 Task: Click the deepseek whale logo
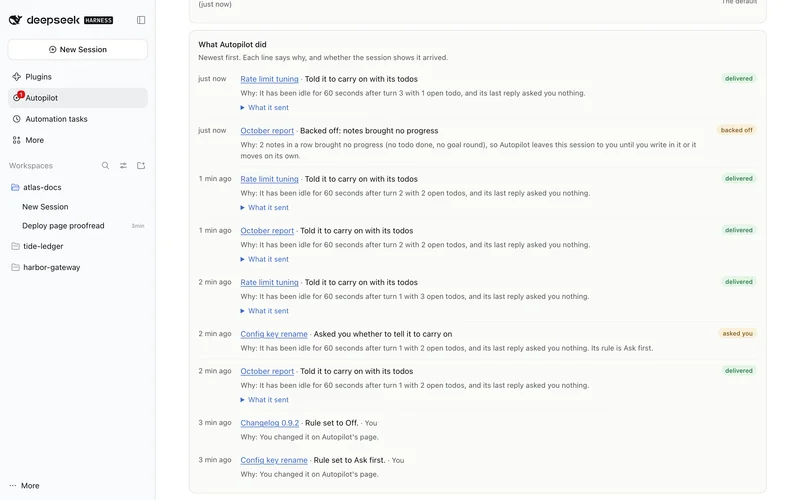coord(15,20)
